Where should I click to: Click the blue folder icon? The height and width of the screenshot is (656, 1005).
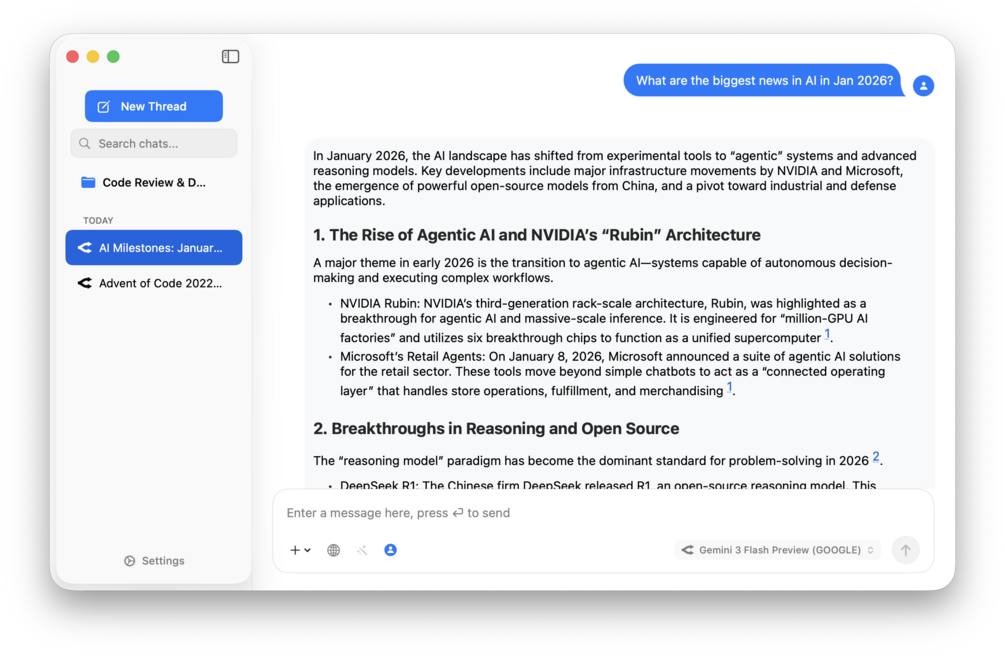pos(88,183)
